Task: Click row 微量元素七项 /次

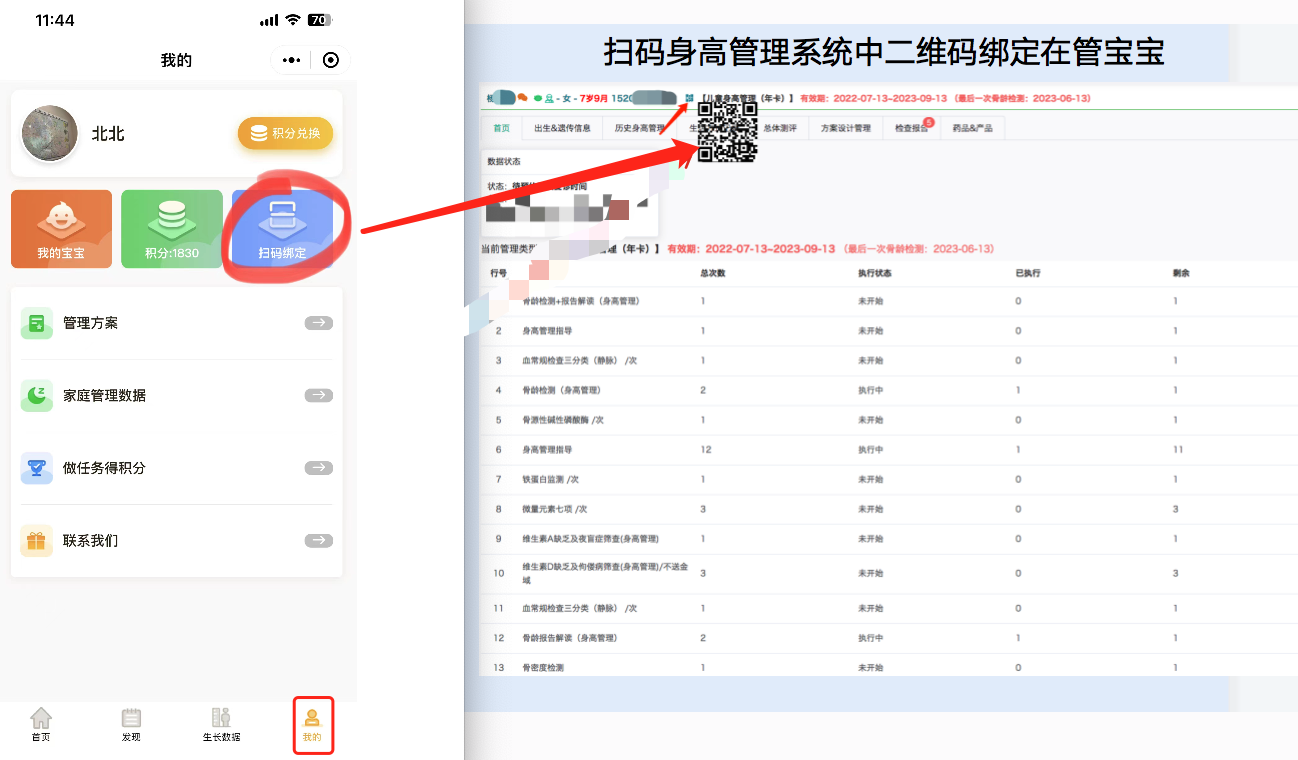Action: click(x=890, y=509)
